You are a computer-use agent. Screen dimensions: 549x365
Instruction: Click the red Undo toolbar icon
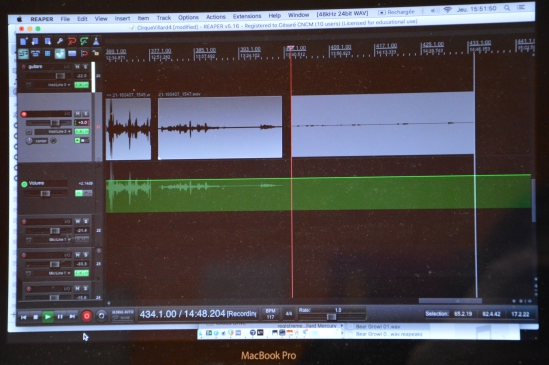pos(72,41)
